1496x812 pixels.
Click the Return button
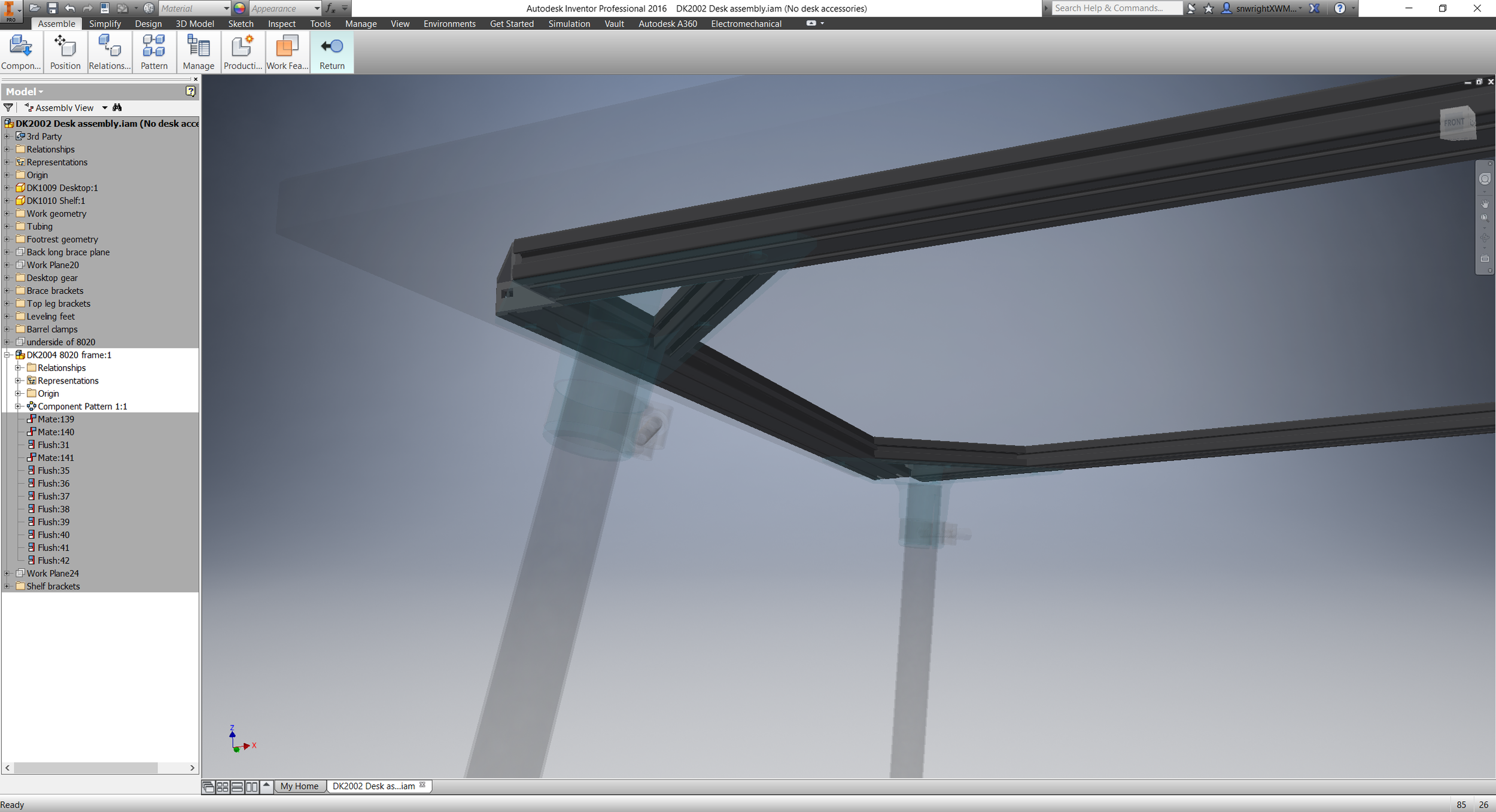click(332, 52)
